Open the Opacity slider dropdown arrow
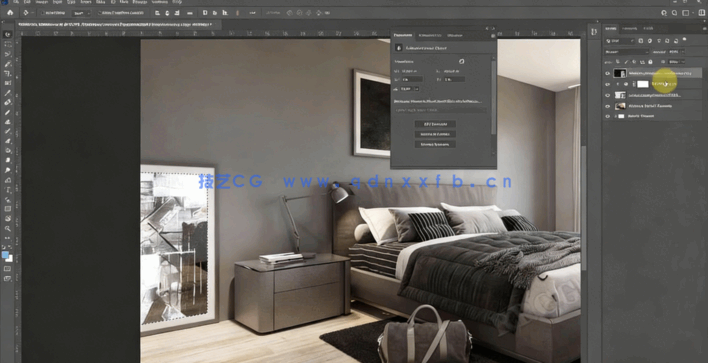The width and height of the screenshot is (708, 363). 683,52
